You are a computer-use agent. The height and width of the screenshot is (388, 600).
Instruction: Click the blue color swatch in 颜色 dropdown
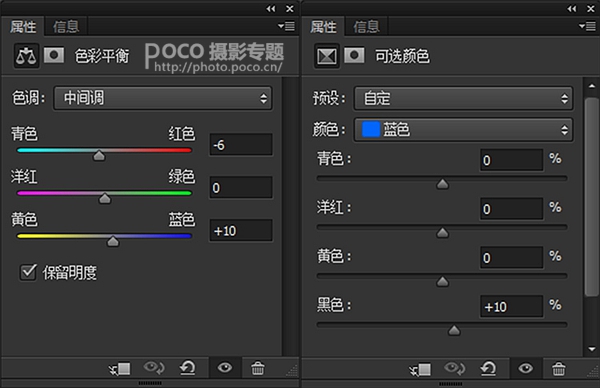(x=371, y=129)
